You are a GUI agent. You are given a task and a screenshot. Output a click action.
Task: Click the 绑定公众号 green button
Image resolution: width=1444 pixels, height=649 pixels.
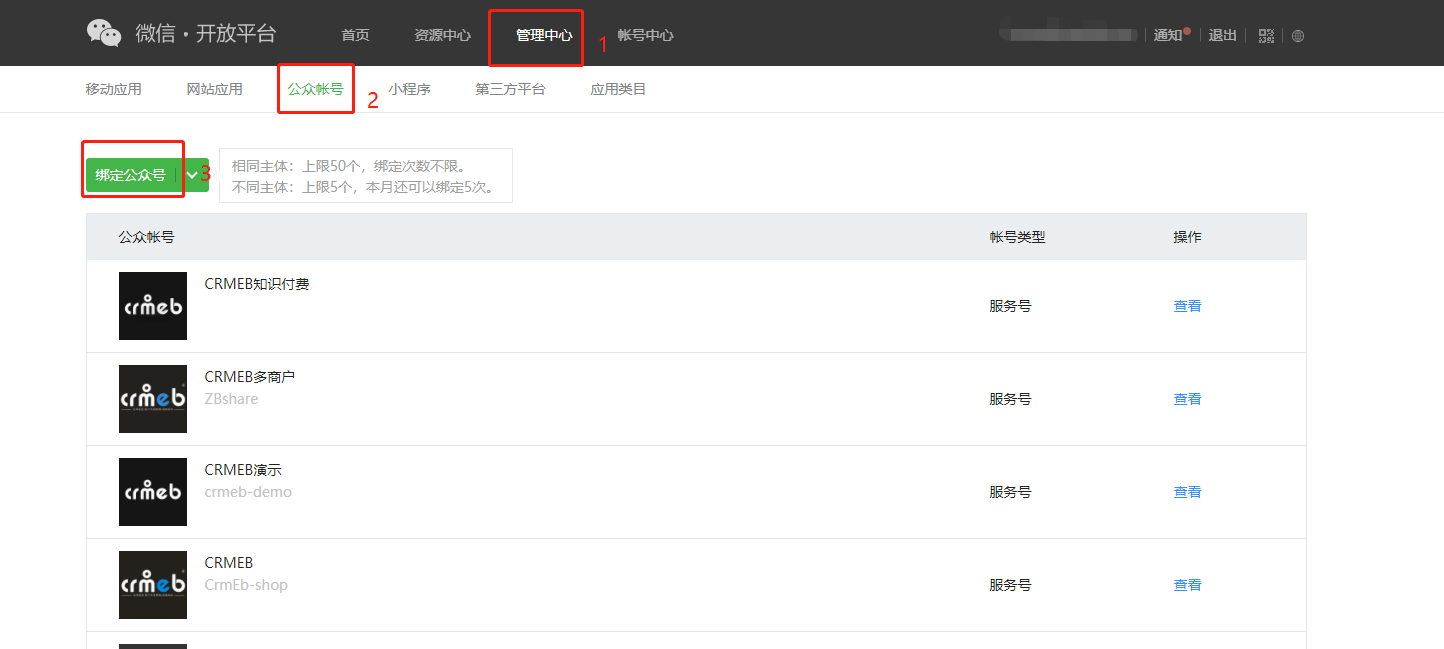[x=131, y=175]
